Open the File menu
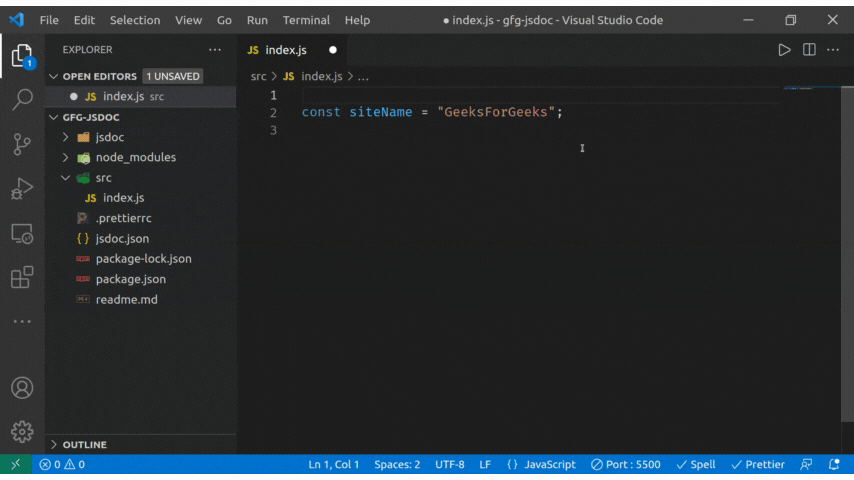This screenshot has width=854, height=480. [x=49, y=20]
